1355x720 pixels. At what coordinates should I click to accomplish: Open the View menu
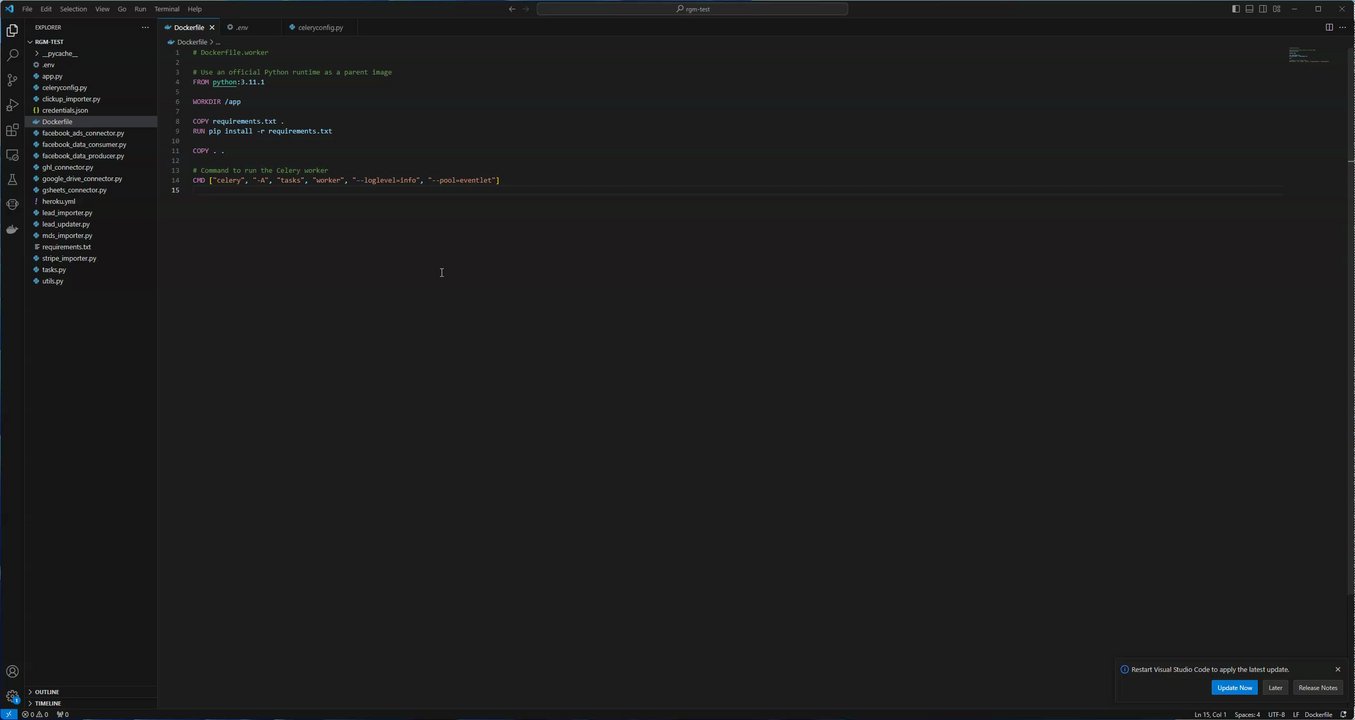102,9
